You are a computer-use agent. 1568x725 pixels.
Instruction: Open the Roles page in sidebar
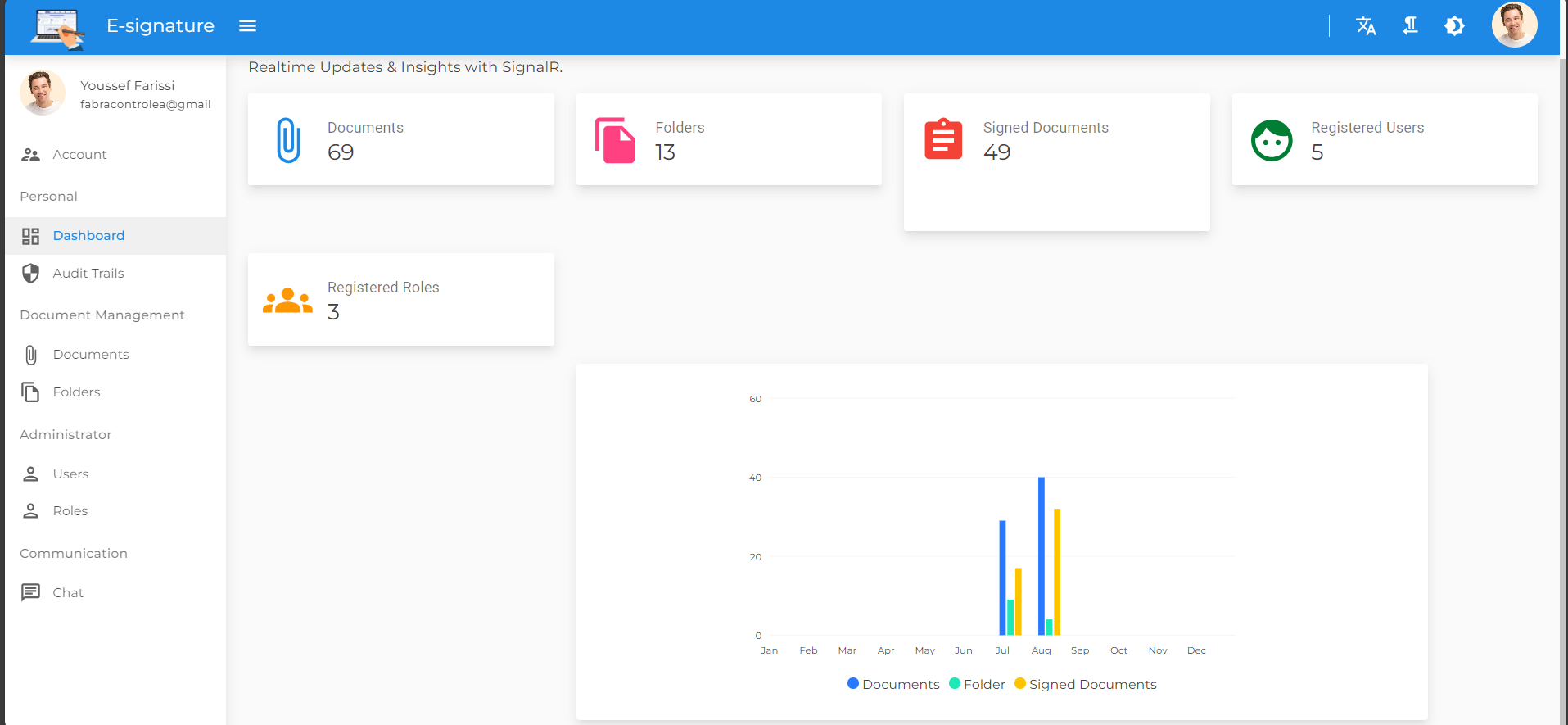click(x=70, y=511)
